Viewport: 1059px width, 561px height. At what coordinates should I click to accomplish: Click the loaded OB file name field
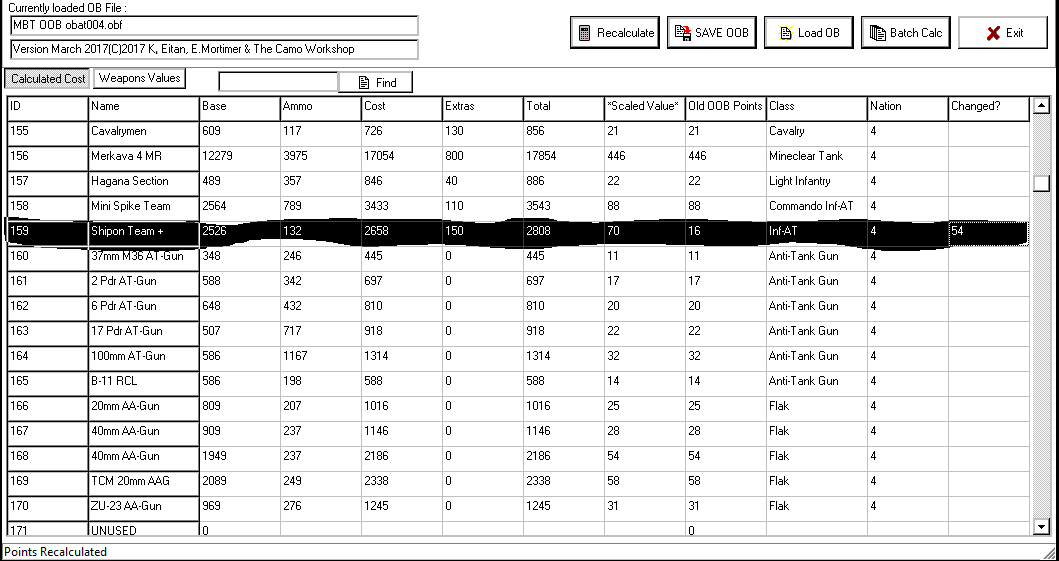pyautogui.click(x=214, y=25)
